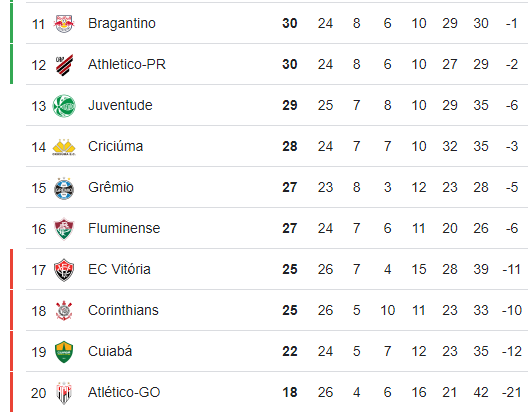Select the Criciúma yellow crest icon

coord(64,147)
